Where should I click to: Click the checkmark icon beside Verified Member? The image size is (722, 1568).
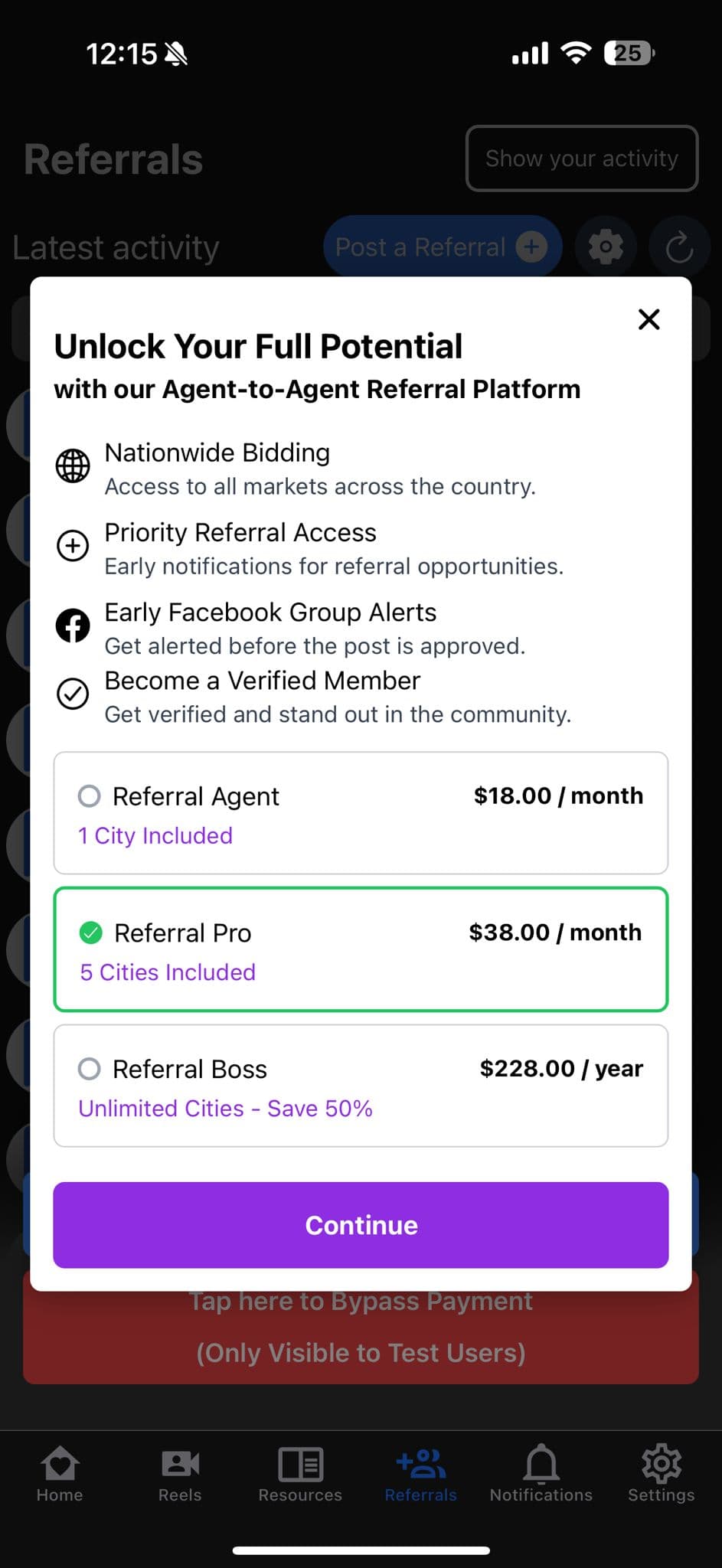(73, 694)
